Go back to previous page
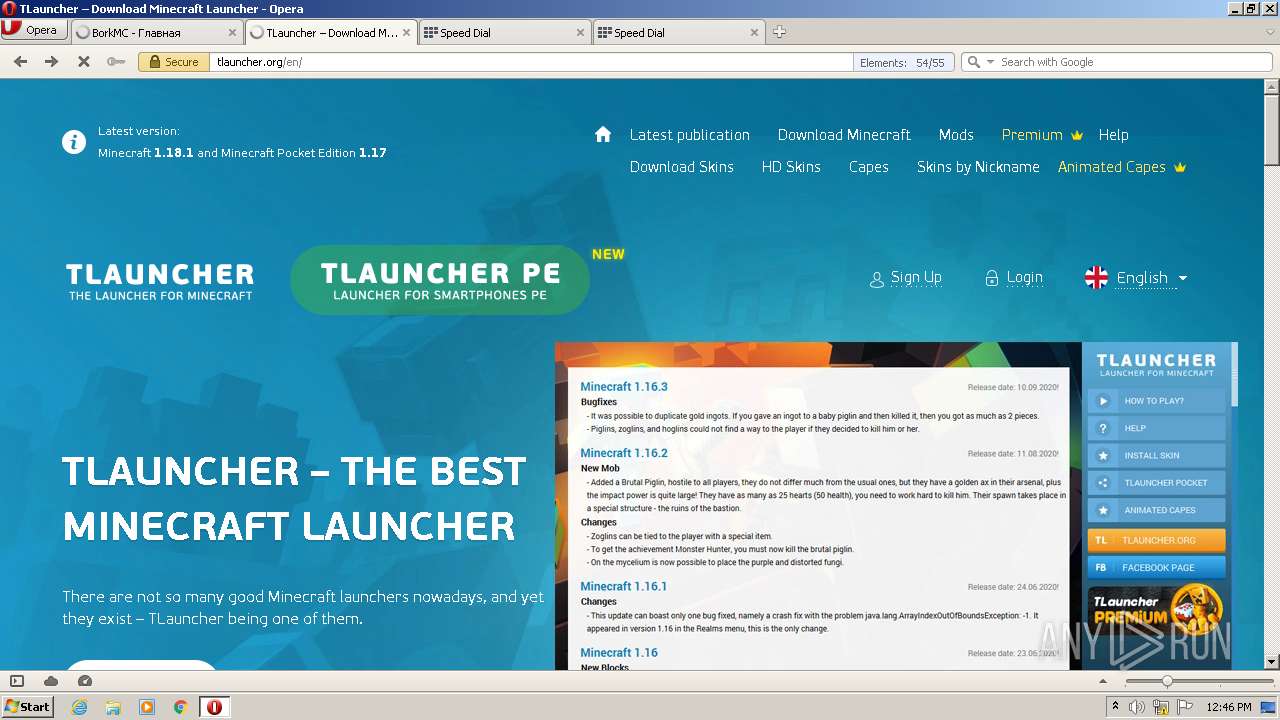This screenshot has height=720, width=1280. [x=20, y=62]
